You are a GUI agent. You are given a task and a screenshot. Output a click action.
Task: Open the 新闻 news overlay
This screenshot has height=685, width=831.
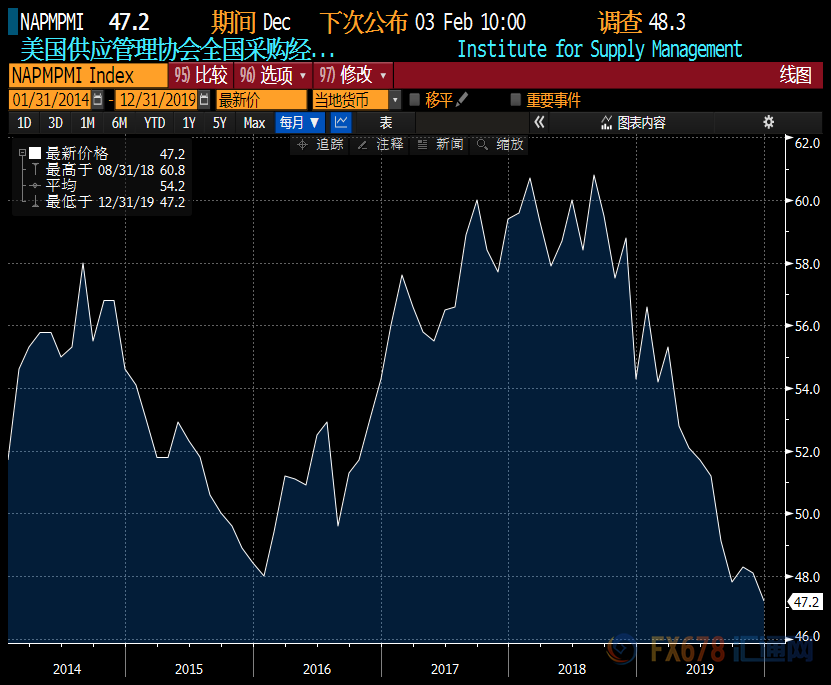[x=440, y=145]
